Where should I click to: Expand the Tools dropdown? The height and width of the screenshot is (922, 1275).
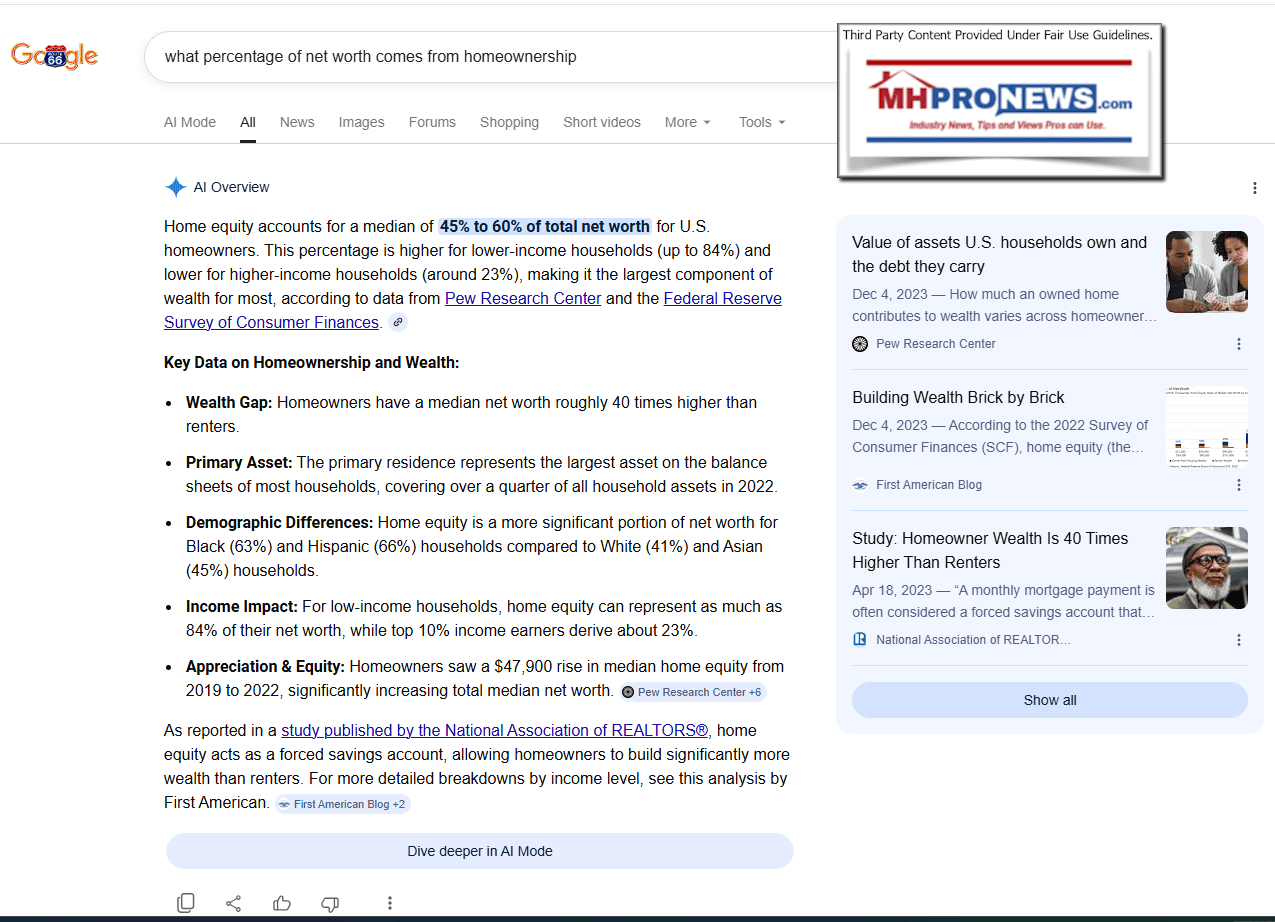tap(761, 122)
